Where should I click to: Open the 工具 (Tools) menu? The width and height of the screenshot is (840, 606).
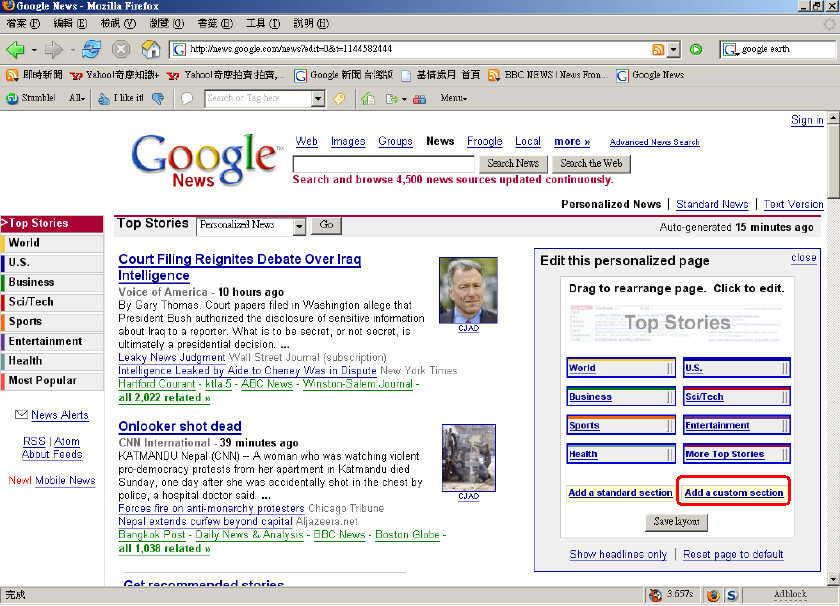(263, 24)
